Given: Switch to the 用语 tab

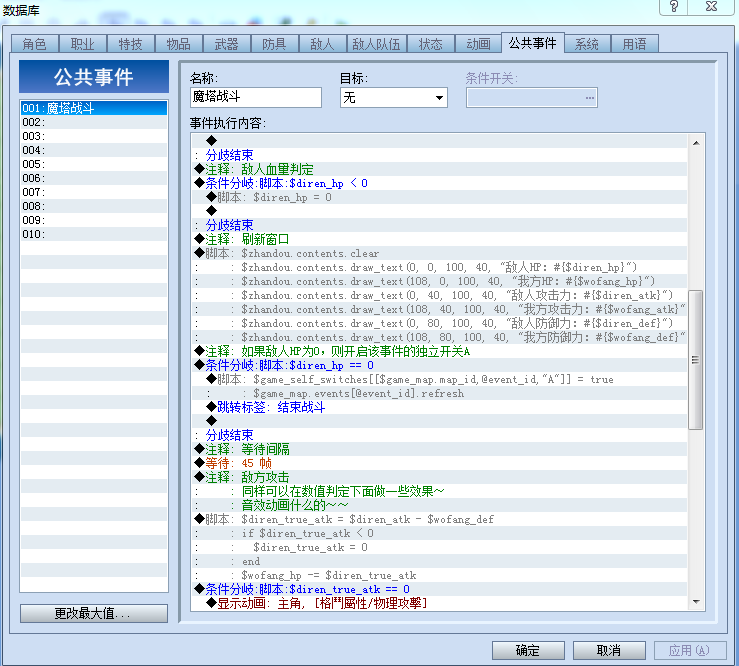Looking at the screenshot, I should 634,44.
